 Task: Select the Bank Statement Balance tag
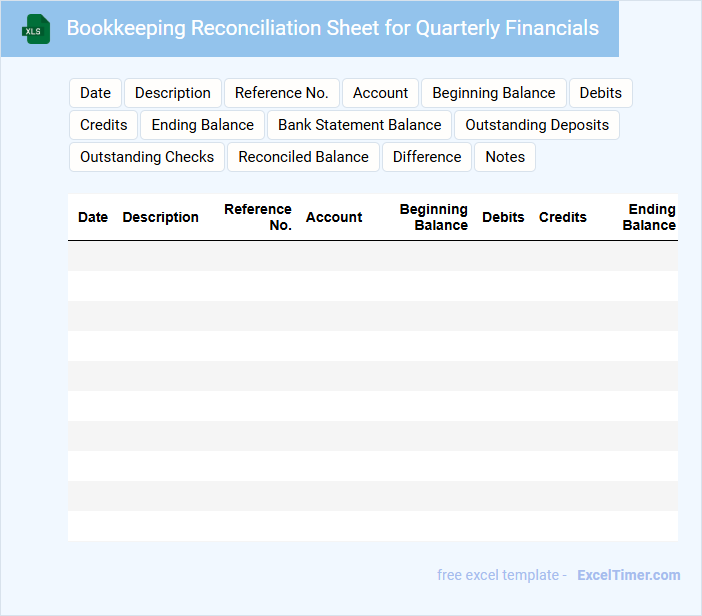pos(359,125)
